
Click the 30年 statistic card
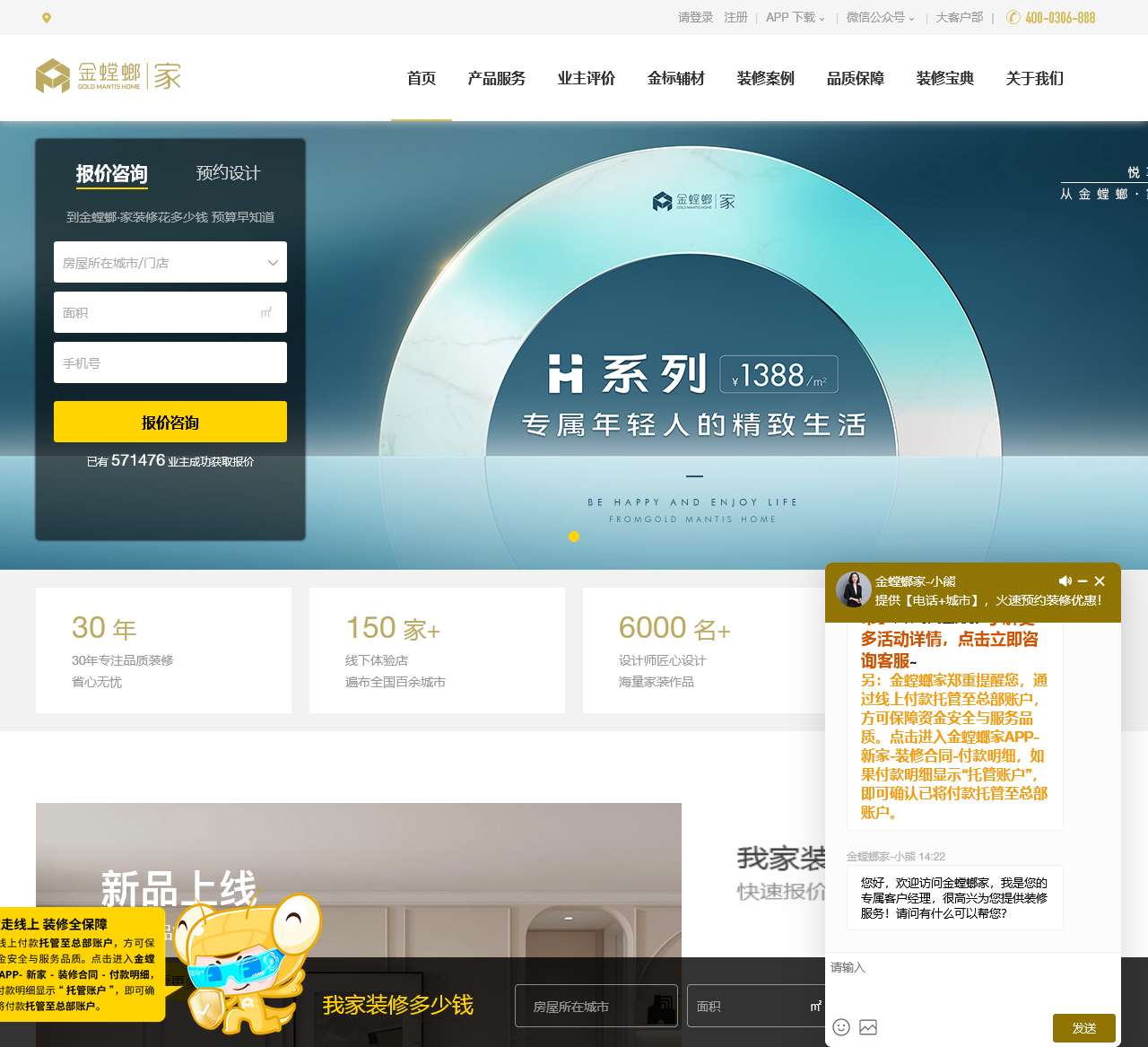point(163,650)
